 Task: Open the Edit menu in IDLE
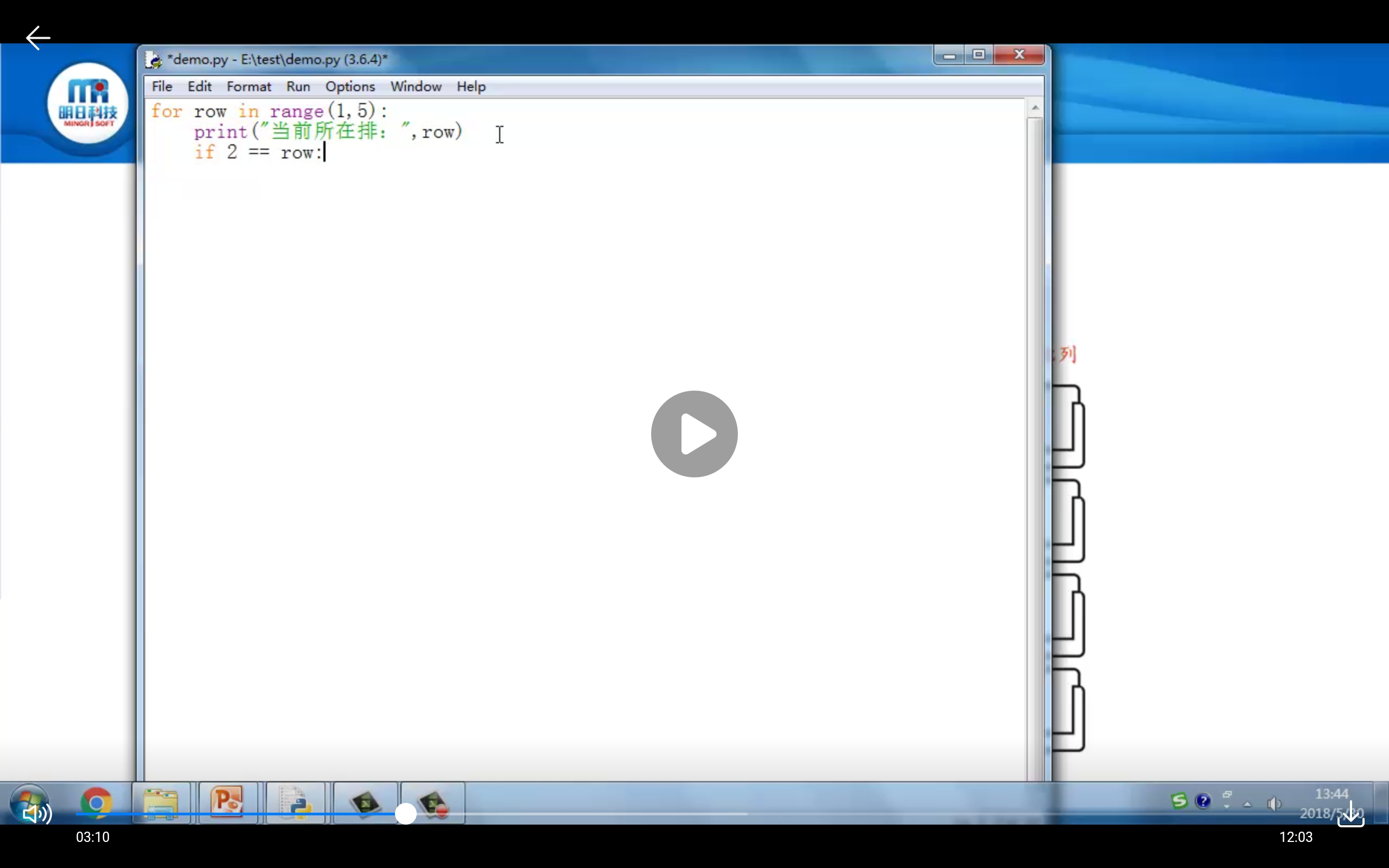[x=199, y=86]
